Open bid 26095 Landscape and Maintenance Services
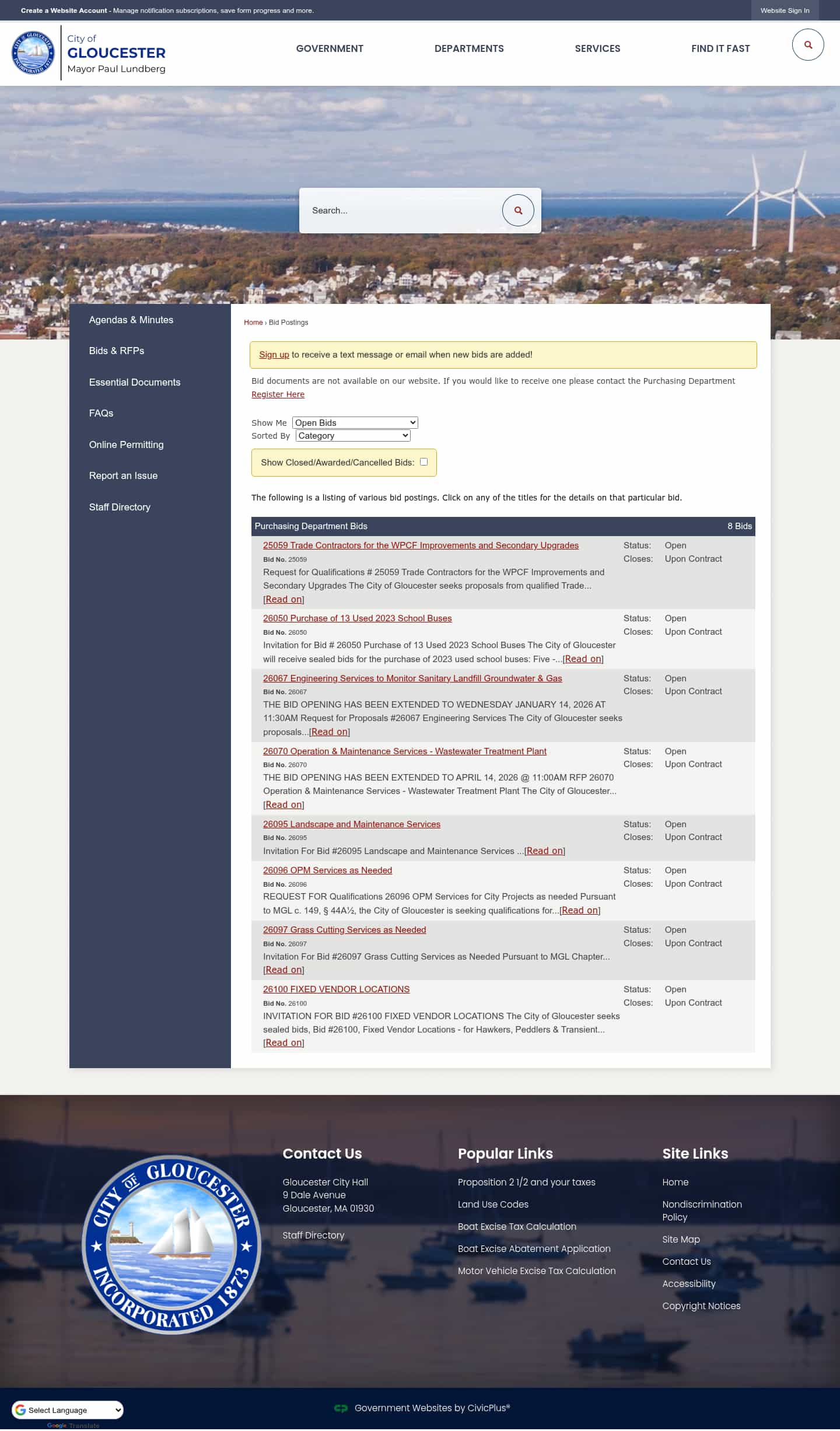Viewport: 840px width, 1431px height. pos(351,824)
